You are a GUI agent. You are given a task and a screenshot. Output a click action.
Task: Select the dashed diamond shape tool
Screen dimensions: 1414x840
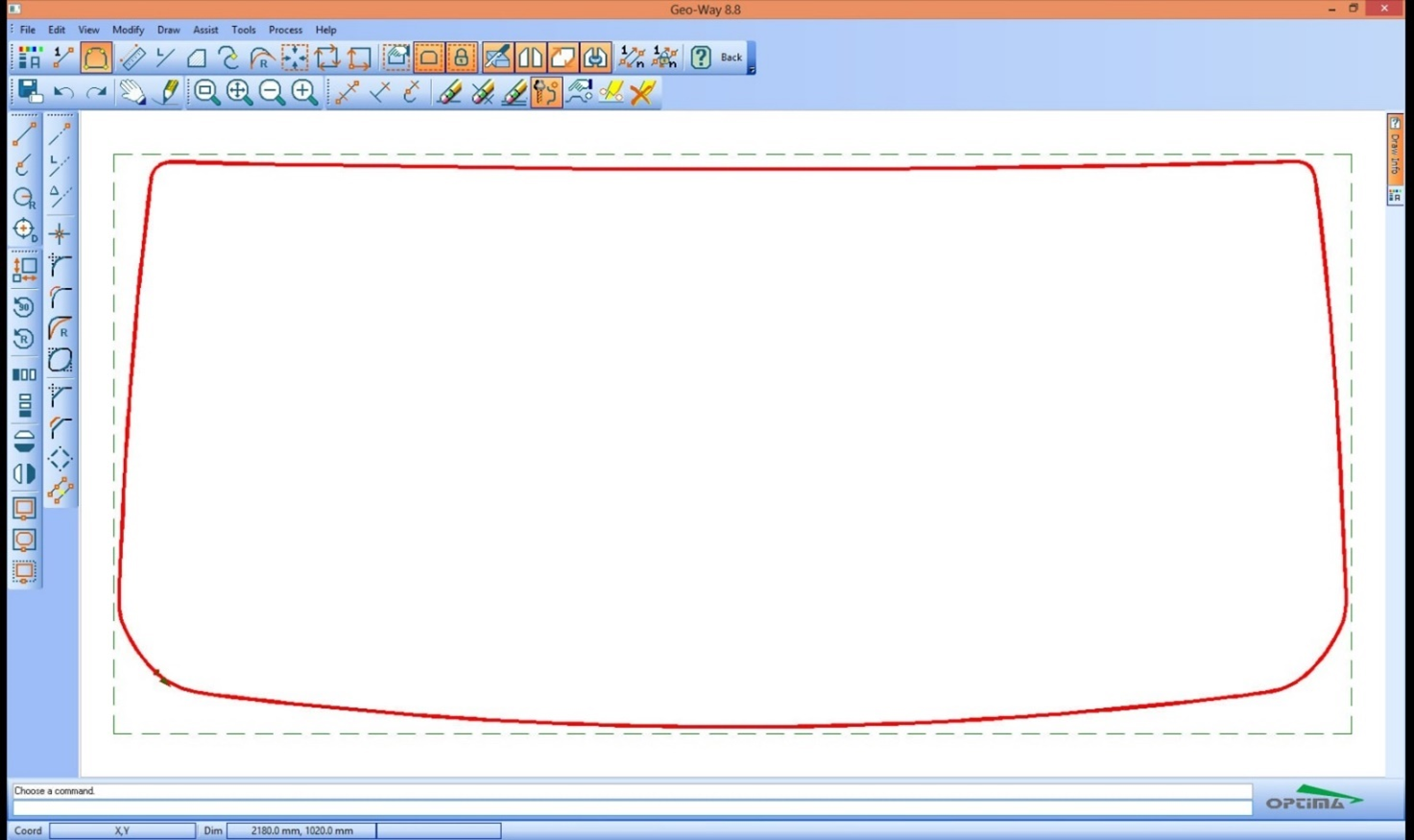click(x=60, y=459)
